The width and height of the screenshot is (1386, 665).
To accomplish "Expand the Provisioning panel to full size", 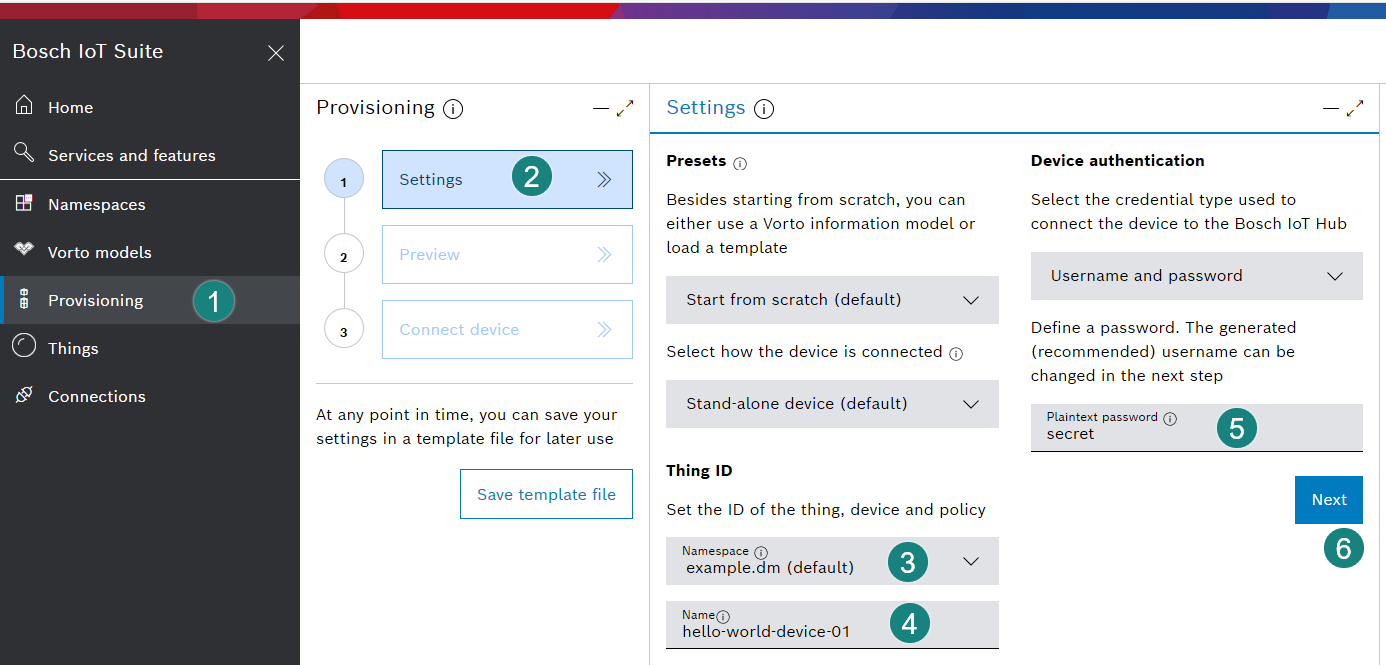I will (x=625, y=108).
